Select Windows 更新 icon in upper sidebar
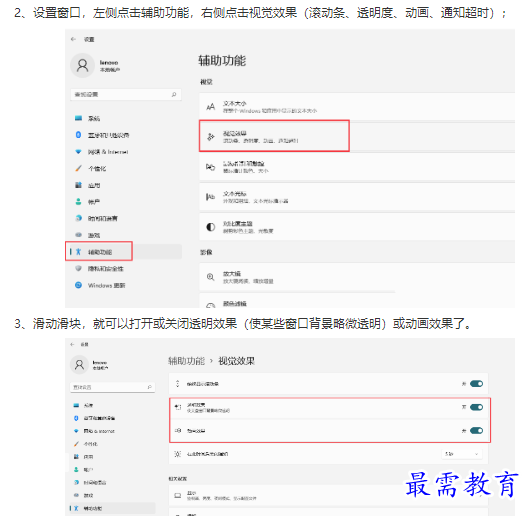The height and width of the screenshot is (516, 527). click(78, 285)
